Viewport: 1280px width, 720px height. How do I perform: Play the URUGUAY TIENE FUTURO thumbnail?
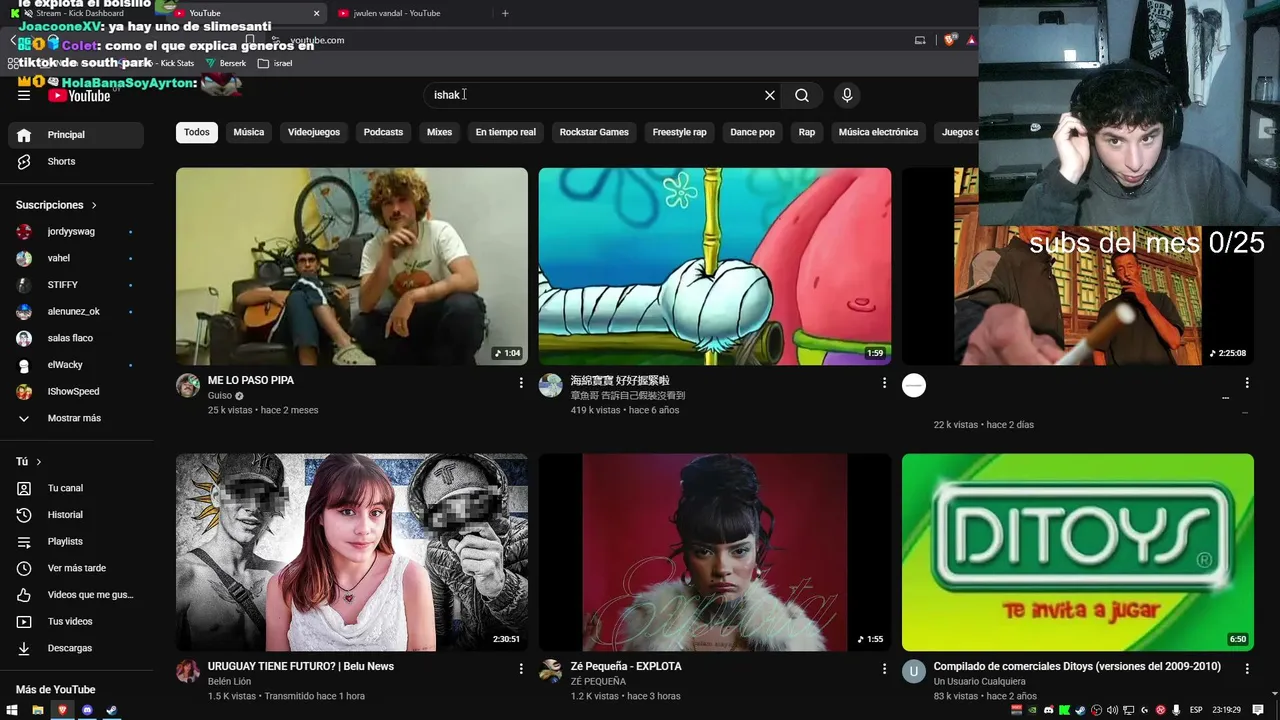pyautogui.click(x=352, y=553)
